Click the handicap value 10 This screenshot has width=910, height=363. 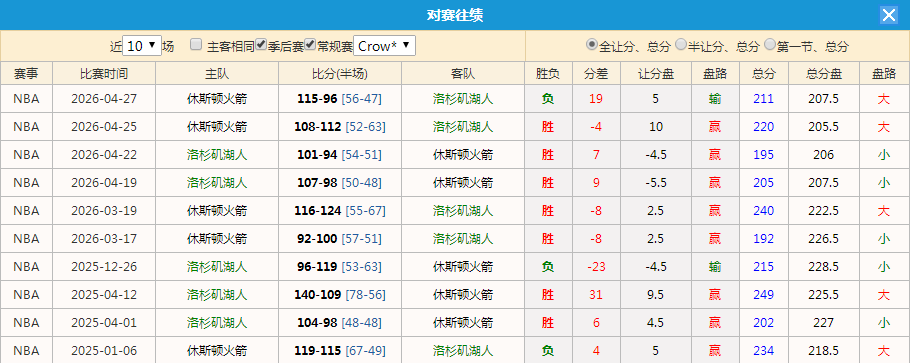tap(656, 127)
